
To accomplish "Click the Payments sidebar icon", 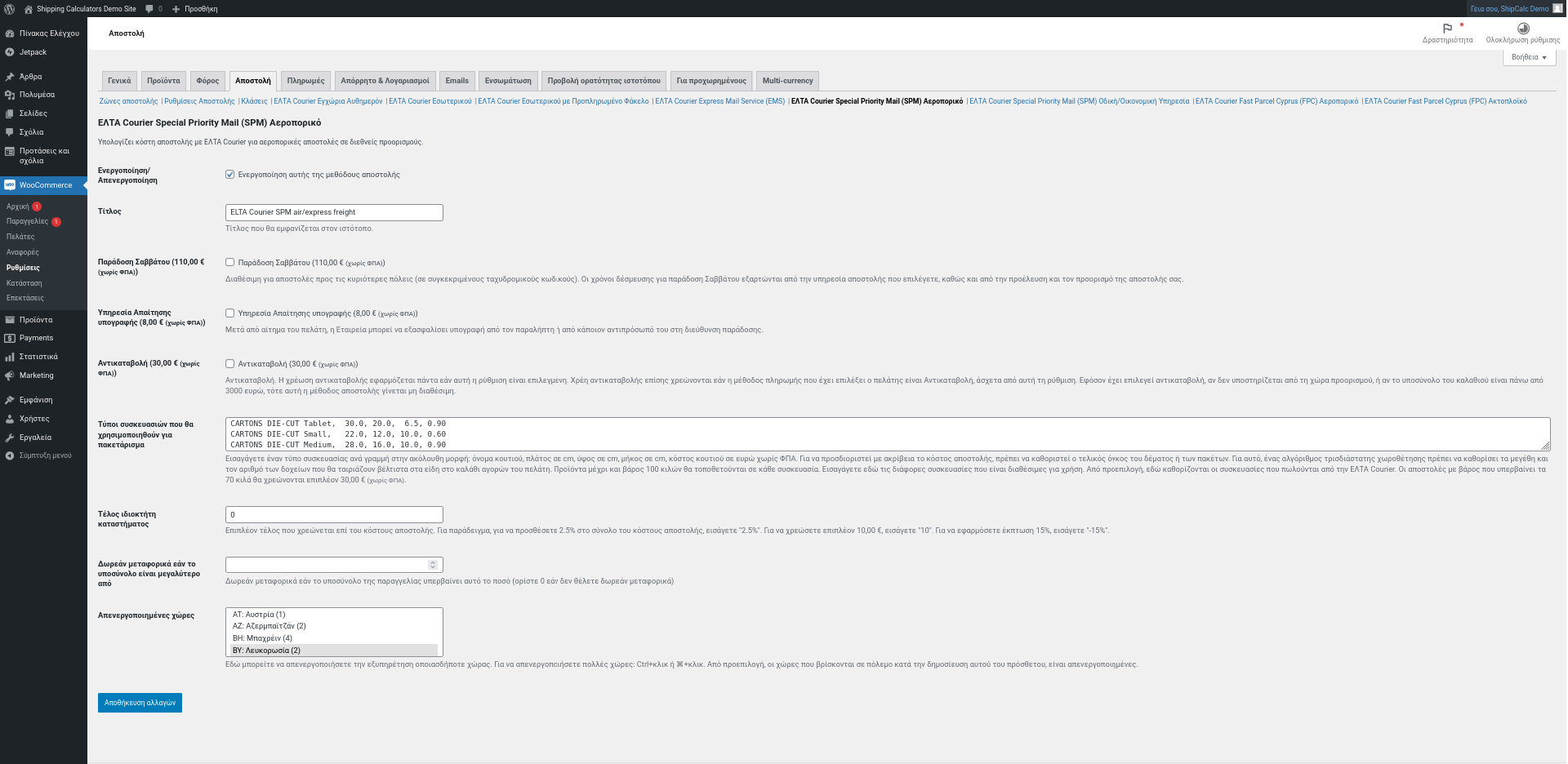I will tap(10, 338).
